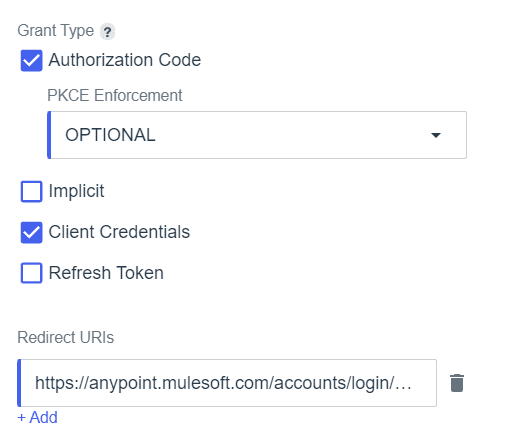Click the plus sign beside Add

pos(22,418)
